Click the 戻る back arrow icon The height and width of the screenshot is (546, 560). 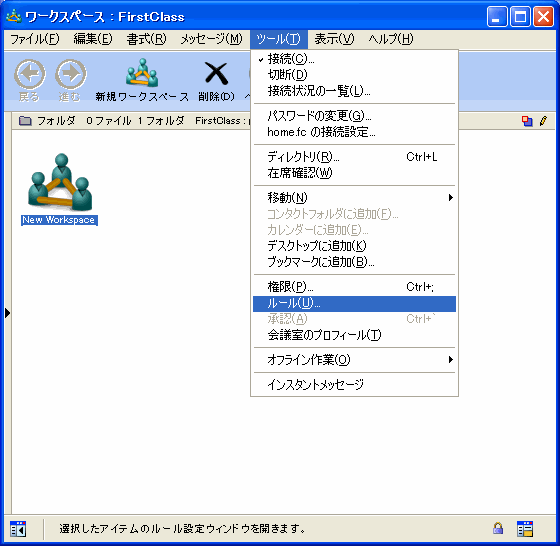tap(30, 74)
